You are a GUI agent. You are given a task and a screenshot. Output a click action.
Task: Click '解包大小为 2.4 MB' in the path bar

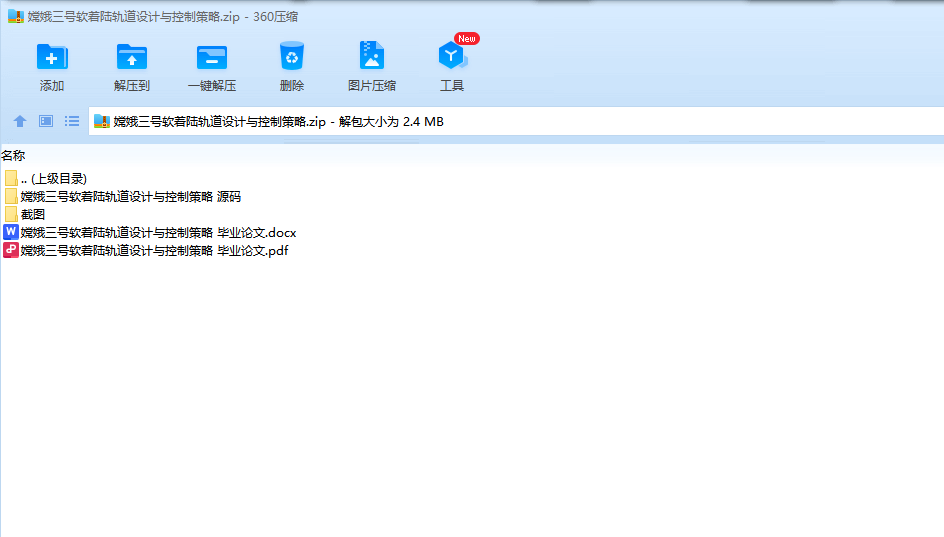click(391, 122)
